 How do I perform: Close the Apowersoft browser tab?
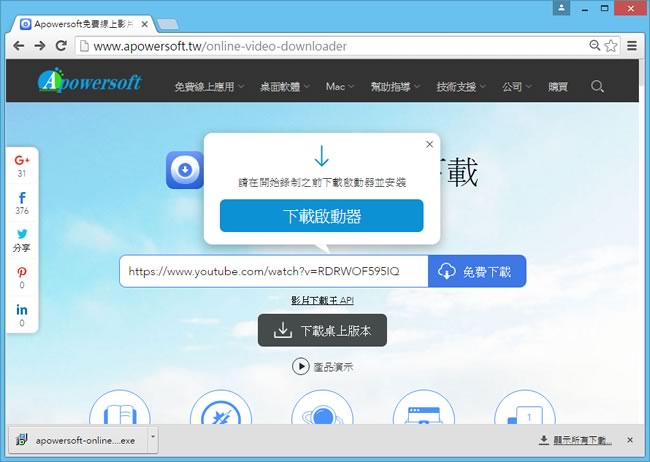[x=145, y=24]
